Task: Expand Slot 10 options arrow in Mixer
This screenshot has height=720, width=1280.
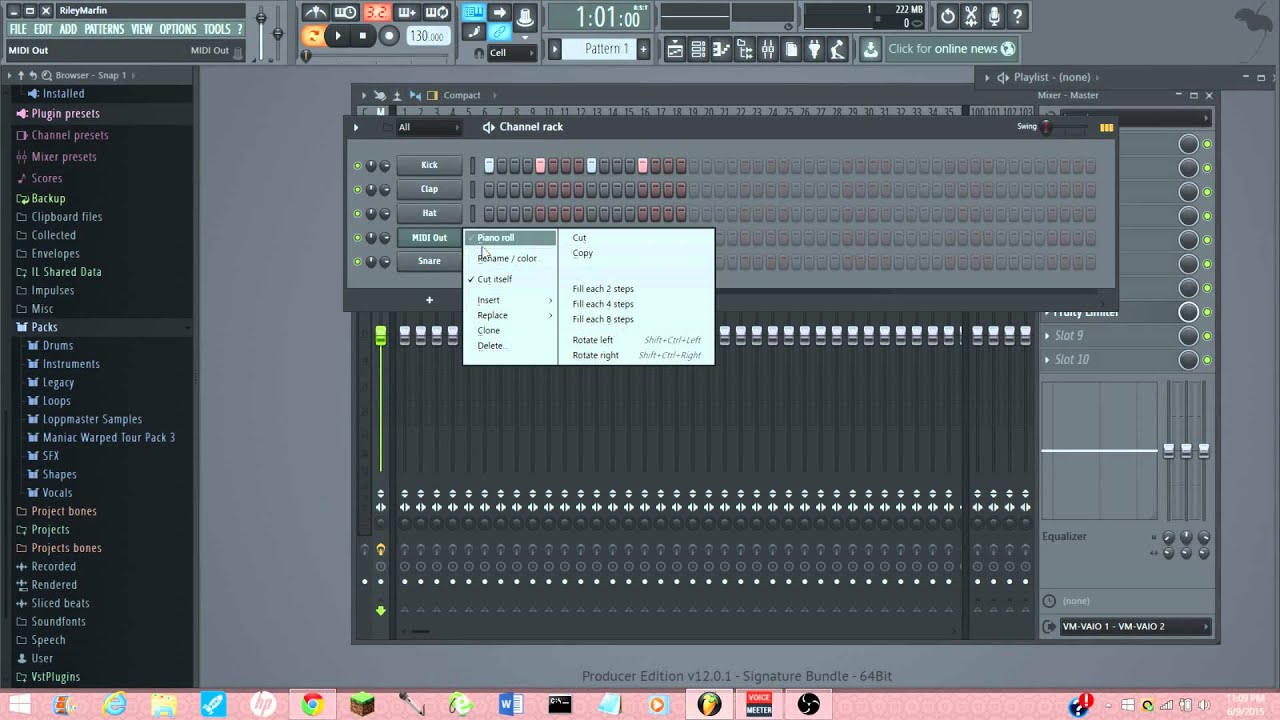Action: click(x=1048, y=360)
